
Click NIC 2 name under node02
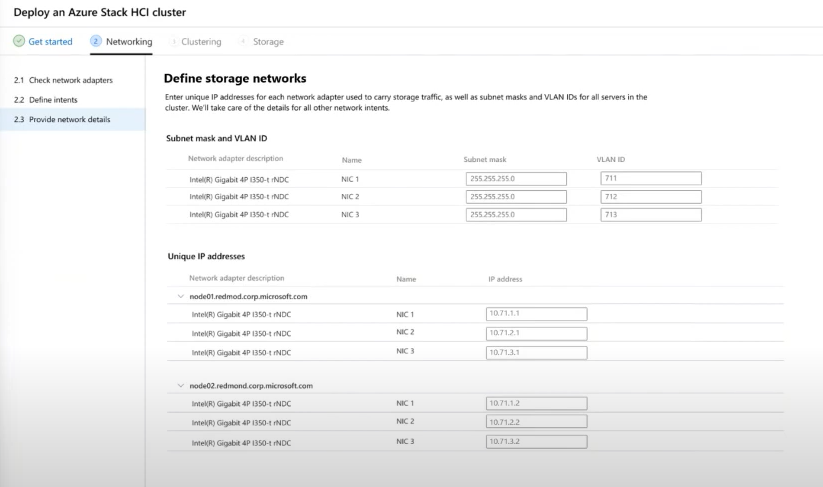click(405, 421)
